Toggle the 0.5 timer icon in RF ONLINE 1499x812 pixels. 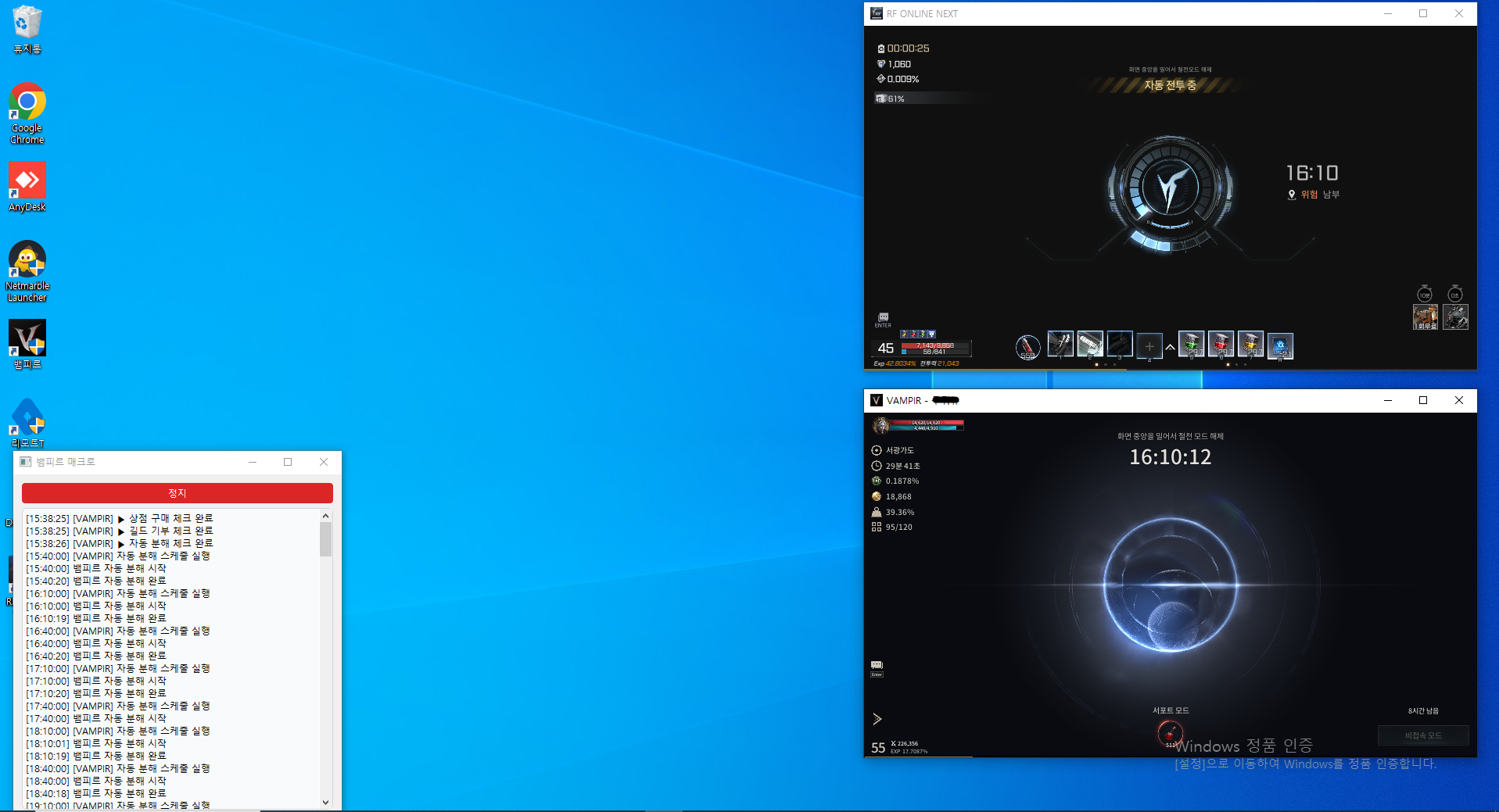click(x=1456, y=295)
